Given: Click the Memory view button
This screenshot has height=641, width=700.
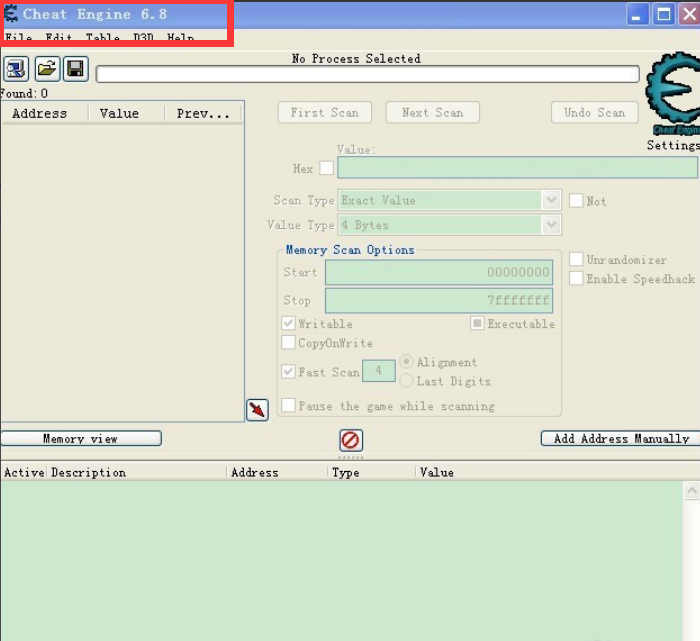Looking at the screenshot, I should click(80, 439).
